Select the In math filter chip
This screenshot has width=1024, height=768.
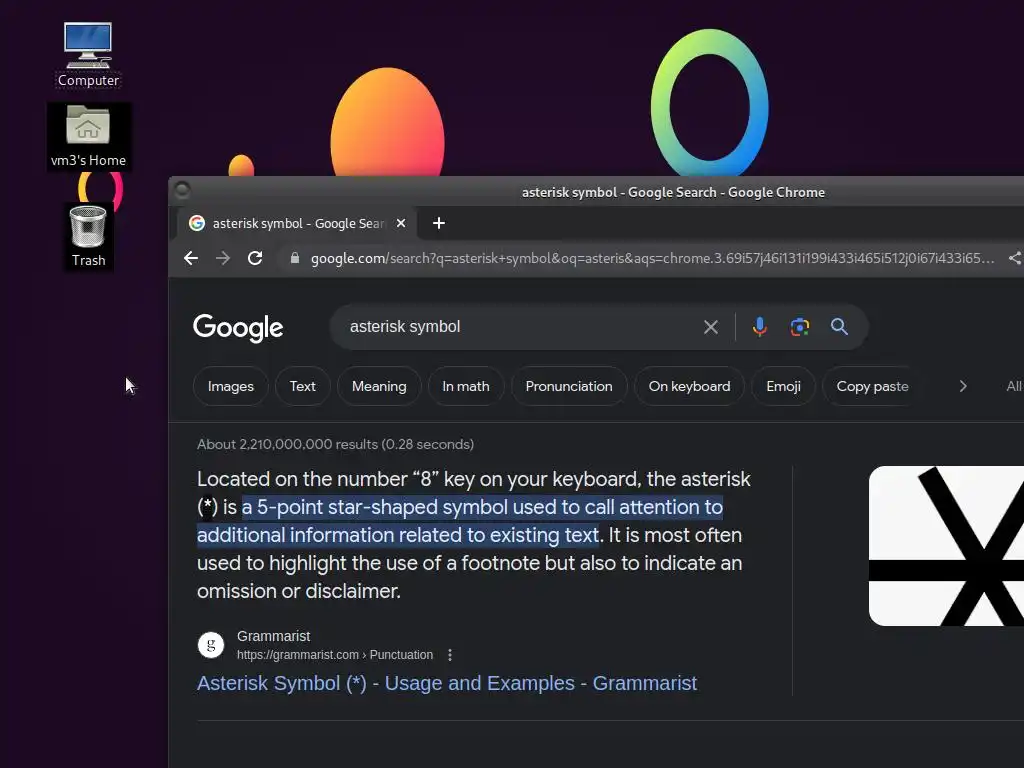466,386
